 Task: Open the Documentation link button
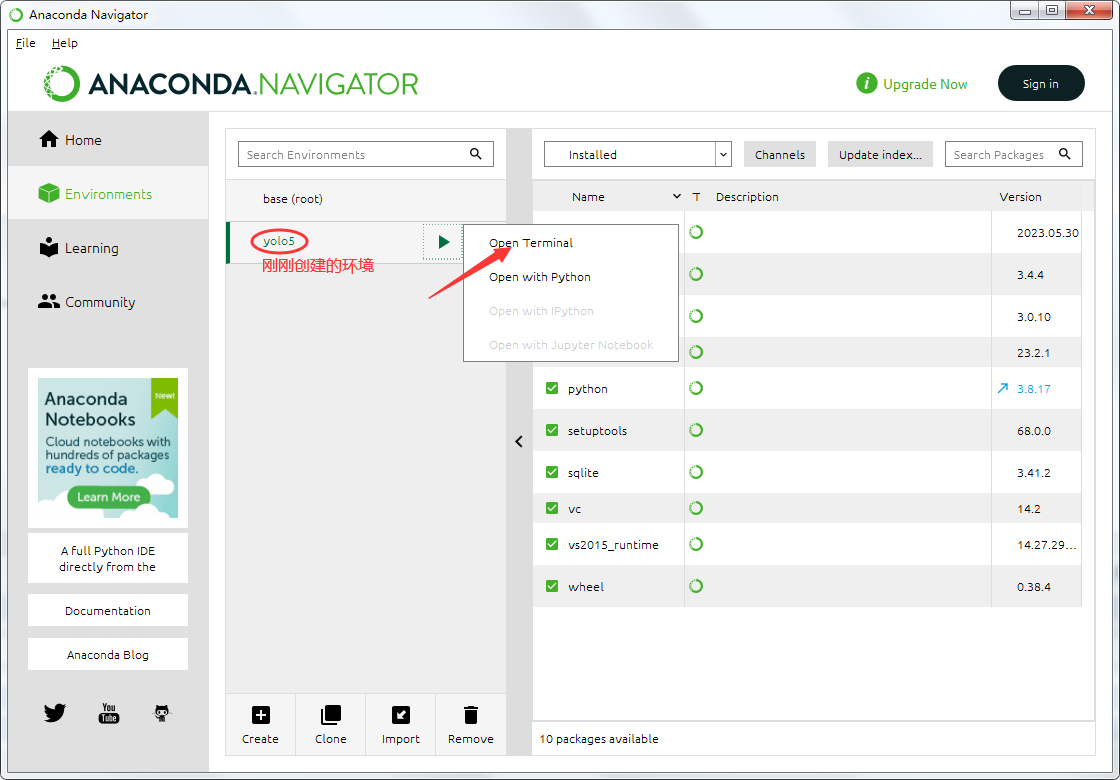click(108, 611)
